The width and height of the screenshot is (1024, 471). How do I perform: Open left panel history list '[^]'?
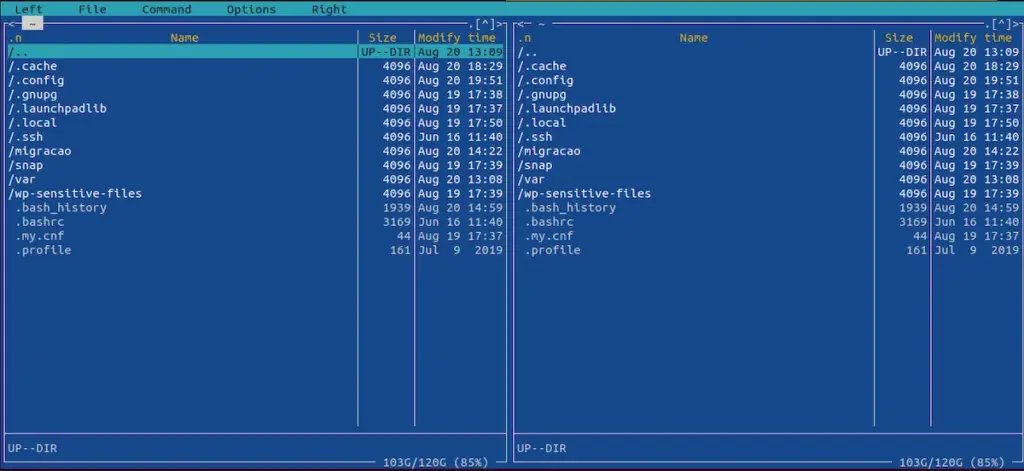pyautogui.click(x=485, y=24)
